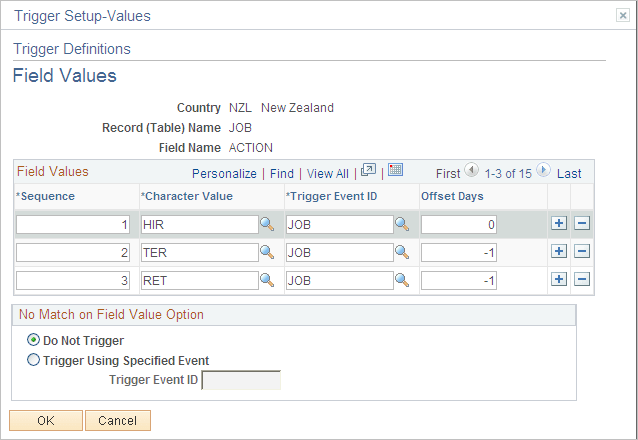
Task: Edit the RET Character Value field
Action: (x=200, y=281)
